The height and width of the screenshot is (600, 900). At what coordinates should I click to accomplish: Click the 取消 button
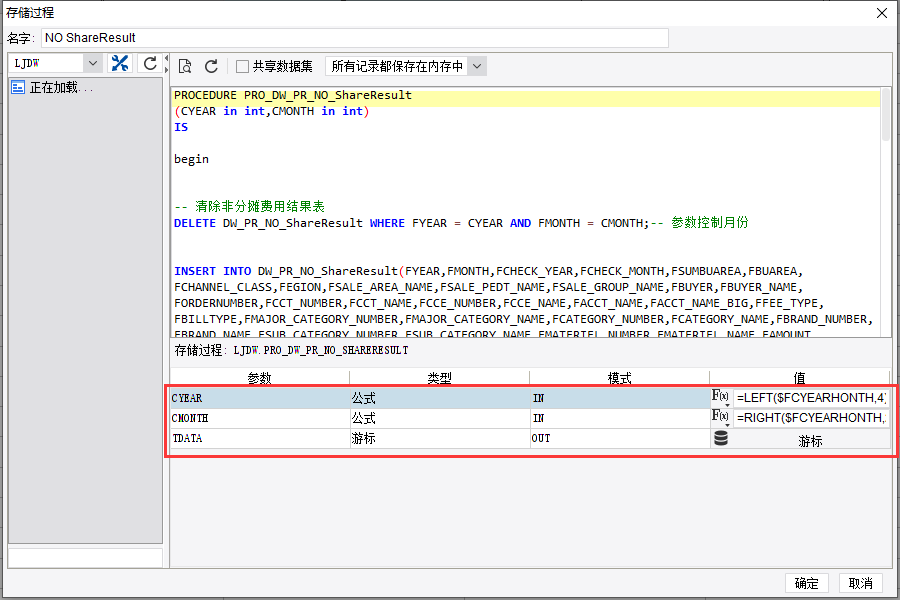click(x=860, y=583)
